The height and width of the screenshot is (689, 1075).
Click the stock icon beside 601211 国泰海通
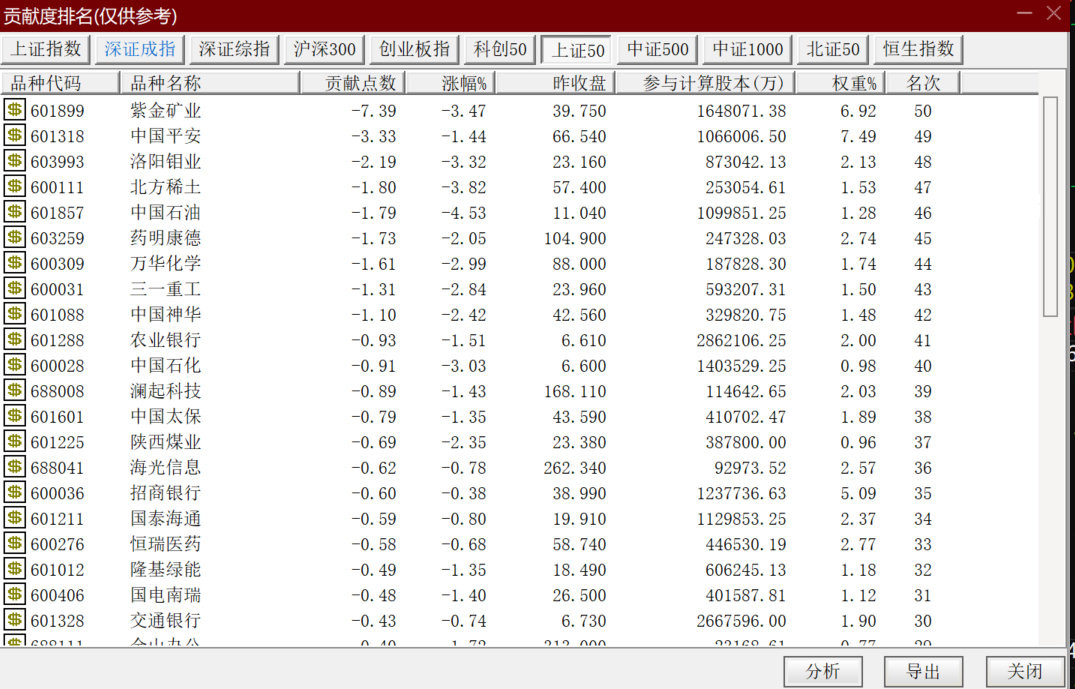[14, 518]
